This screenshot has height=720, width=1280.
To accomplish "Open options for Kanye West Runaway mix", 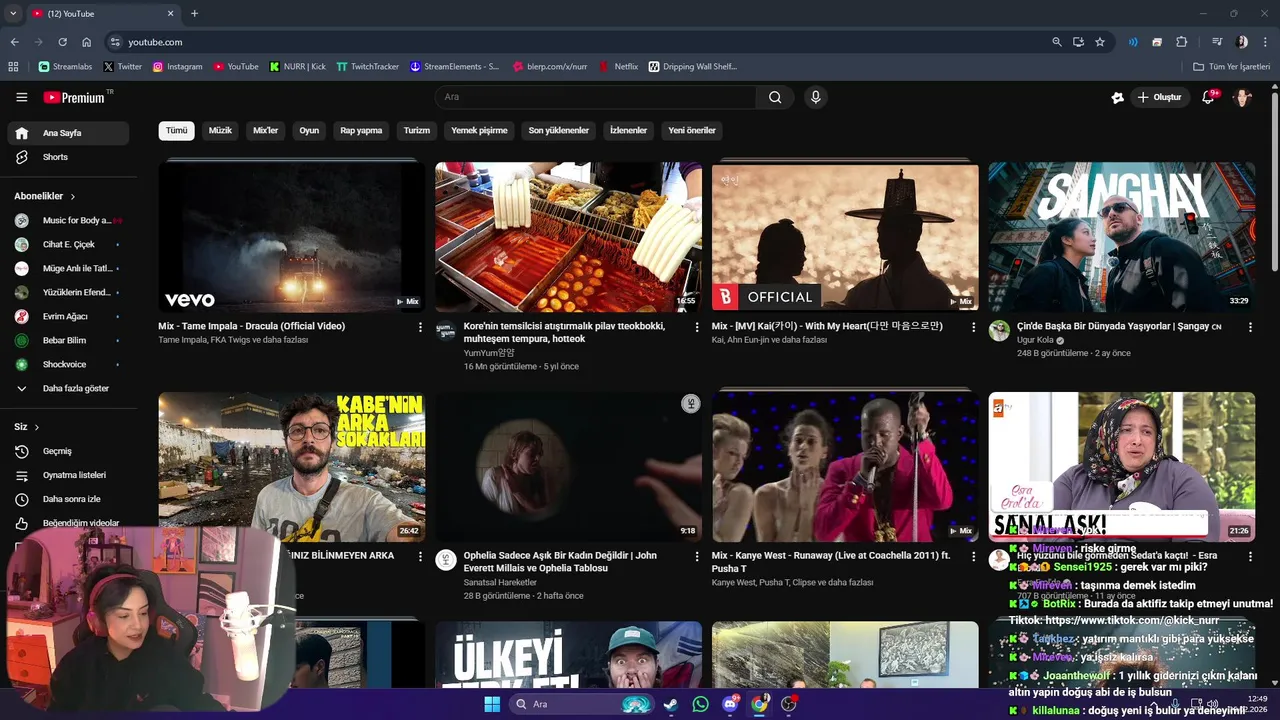I will (x=973, y=556).
